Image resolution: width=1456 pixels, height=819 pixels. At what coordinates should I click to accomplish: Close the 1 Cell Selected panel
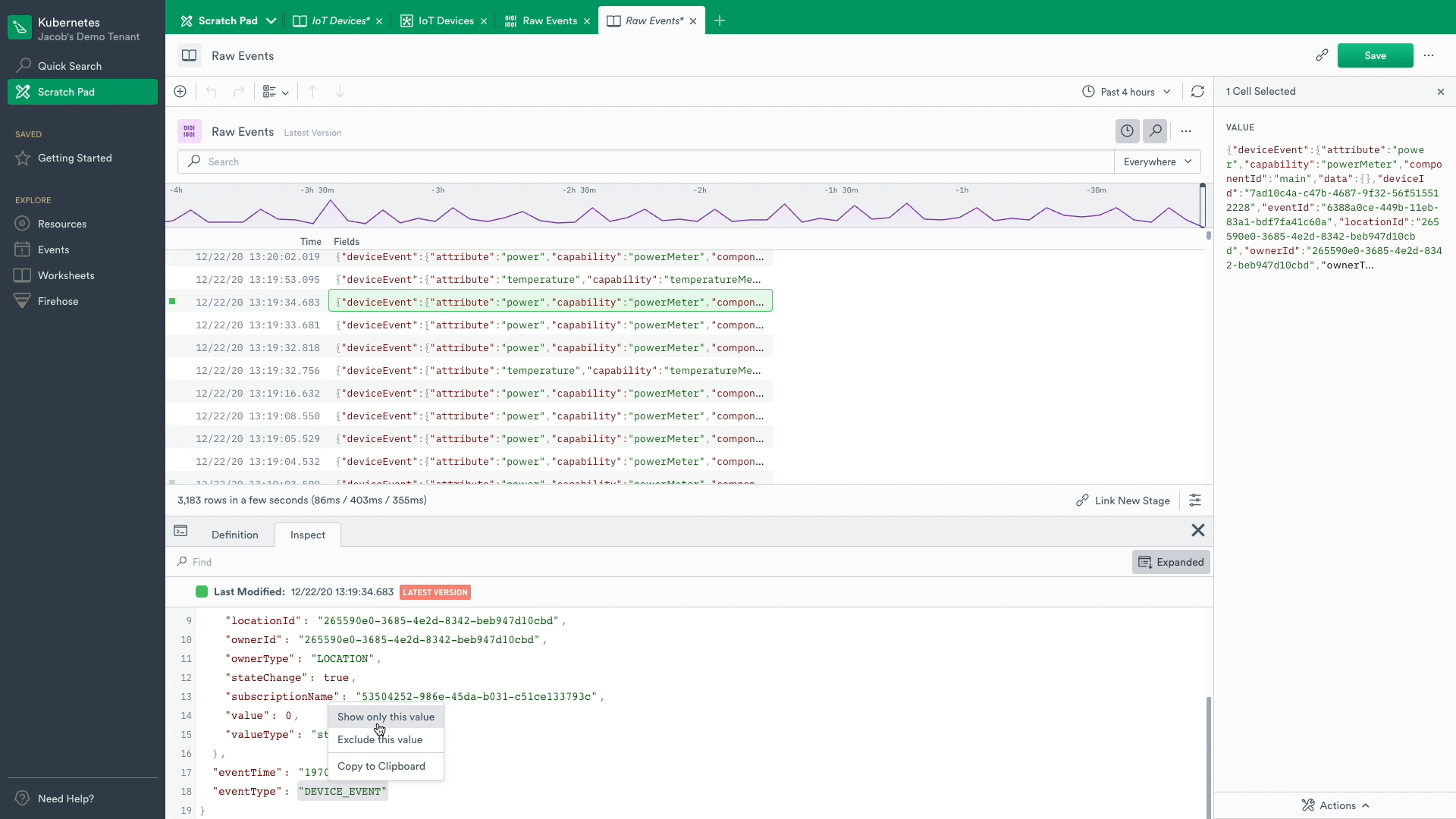1441,92
